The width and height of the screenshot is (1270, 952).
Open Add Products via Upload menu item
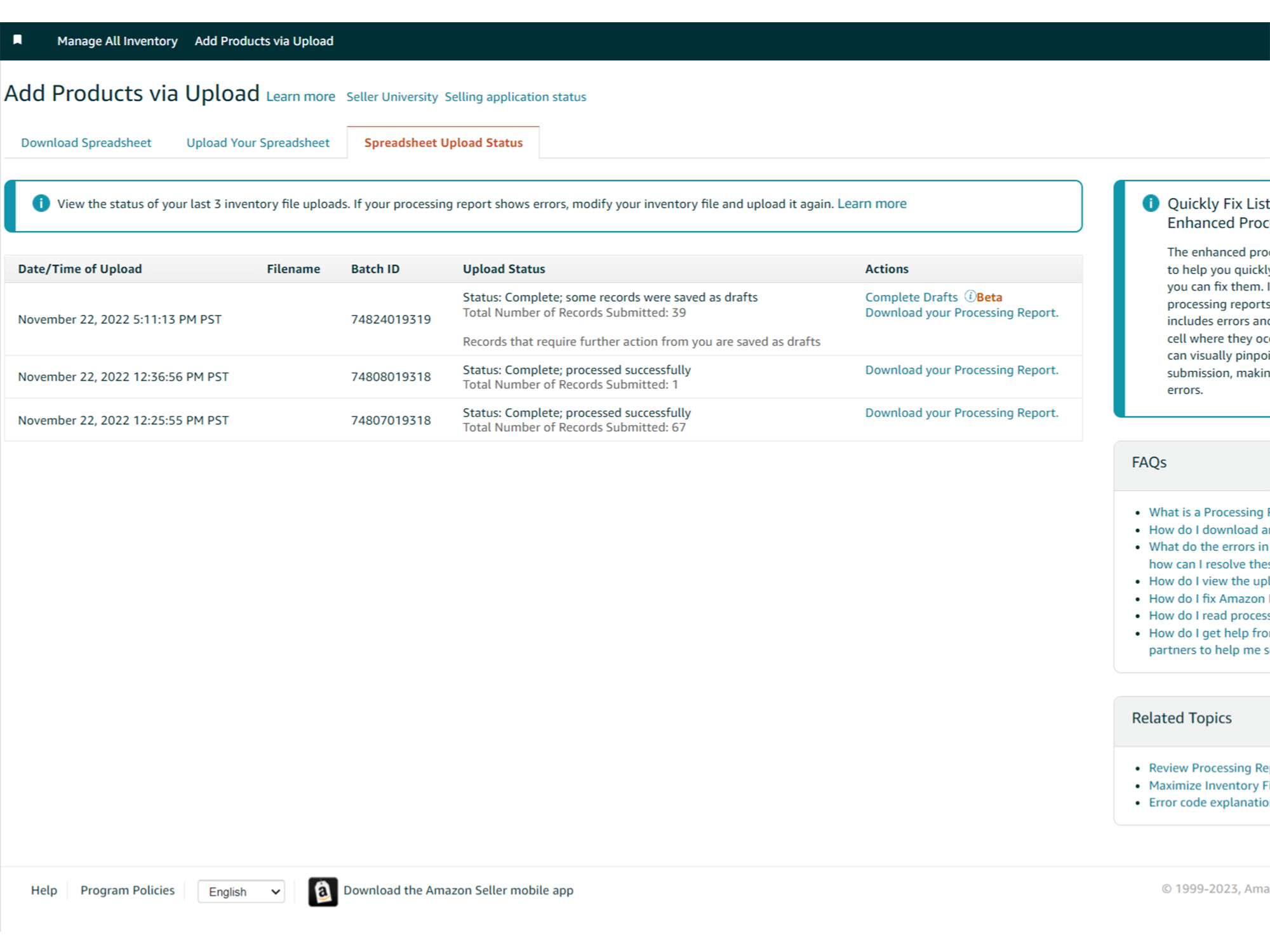tap(264, 41)
